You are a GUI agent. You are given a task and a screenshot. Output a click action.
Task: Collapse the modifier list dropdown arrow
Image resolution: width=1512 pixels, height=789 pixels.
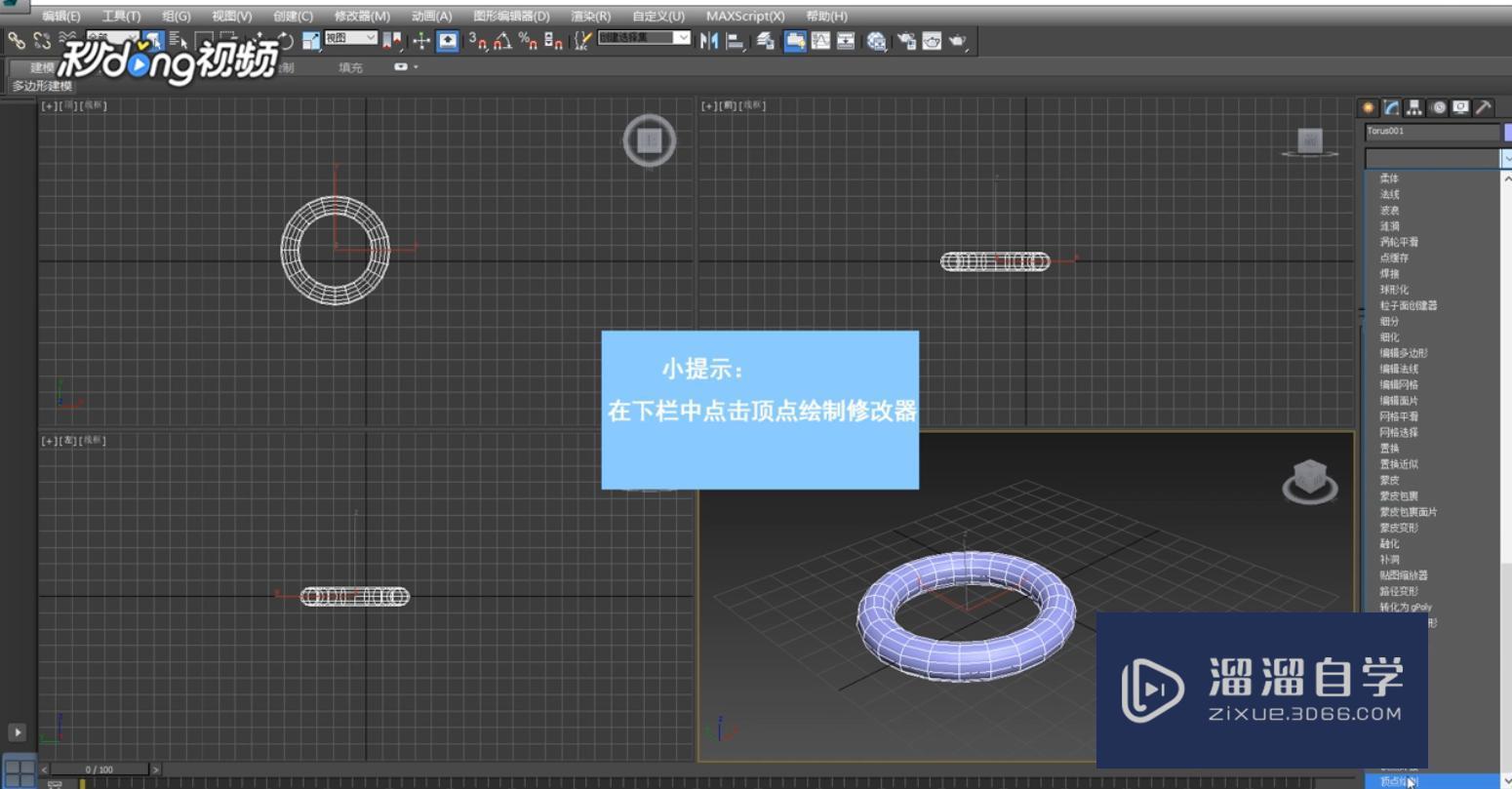coord(1506,158)
